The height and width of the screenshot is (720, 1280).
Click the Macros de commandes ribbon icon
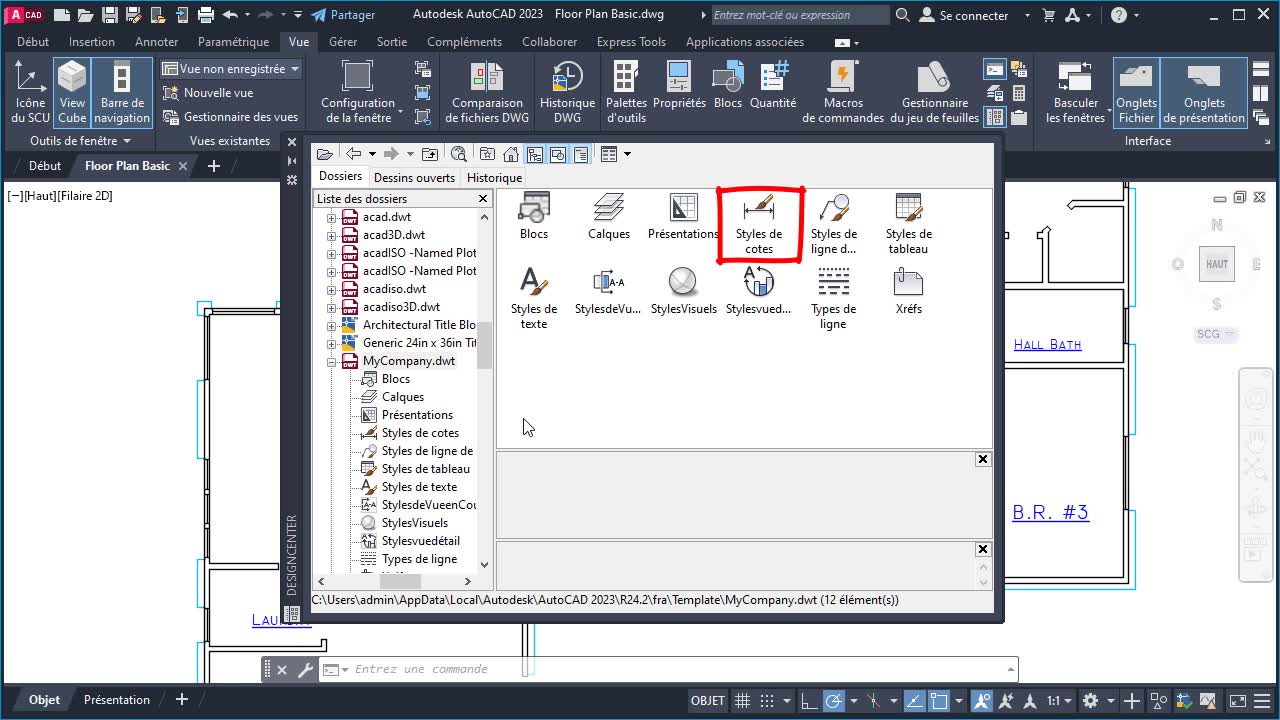tap(843, 91)
